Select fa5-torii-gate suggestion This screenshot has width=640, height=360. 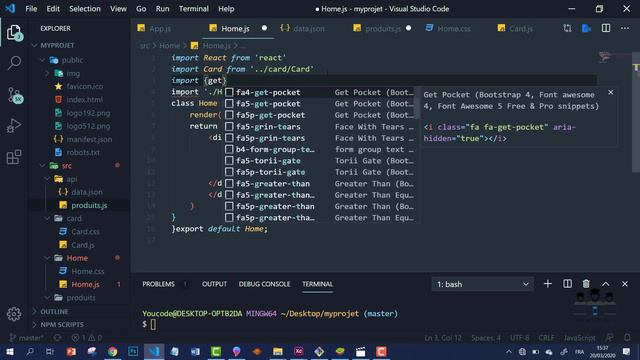[x=320, y=161]
